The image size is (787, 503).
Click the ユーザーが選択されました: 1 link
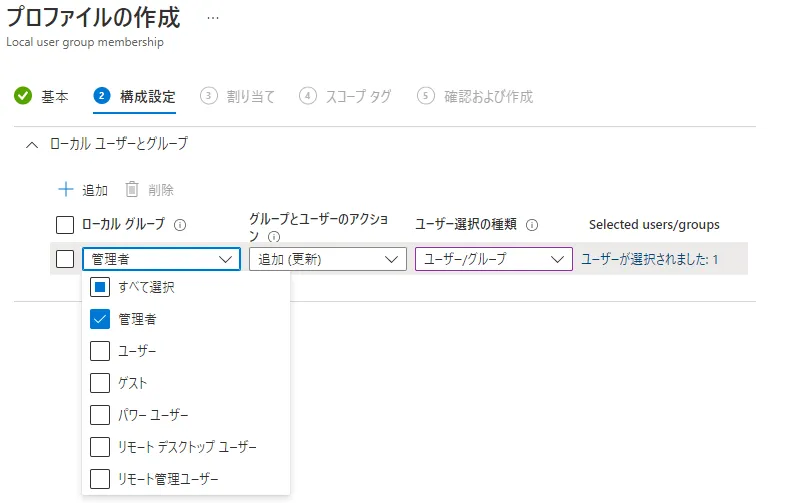(x=649, y=260)
